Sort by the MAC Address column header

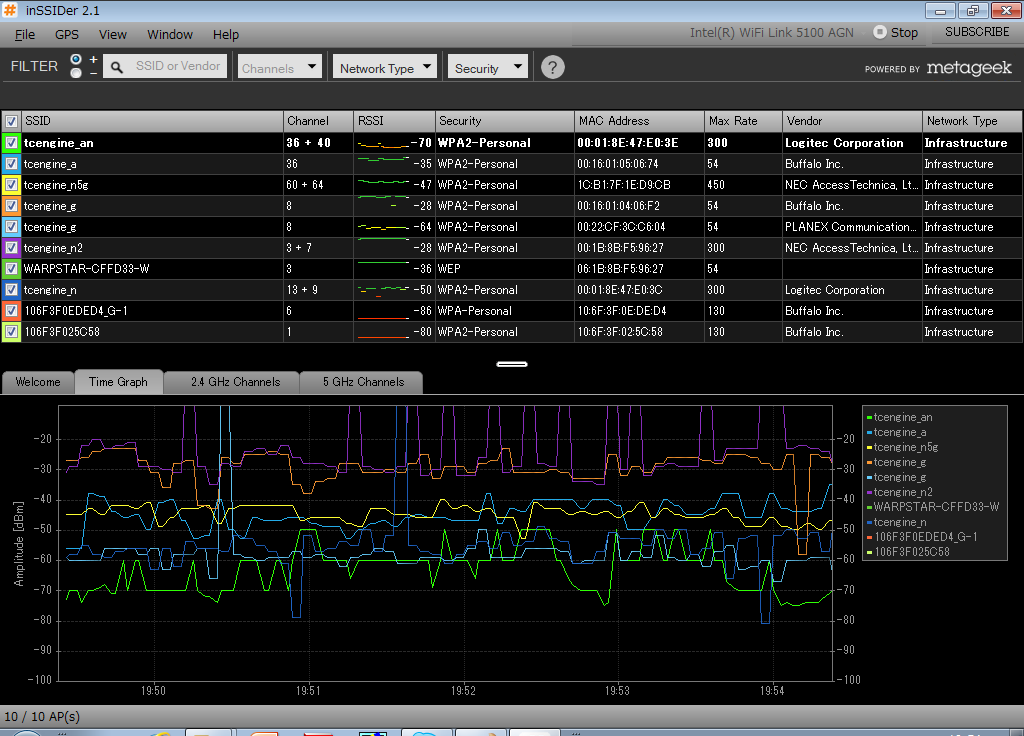[639, 121]
